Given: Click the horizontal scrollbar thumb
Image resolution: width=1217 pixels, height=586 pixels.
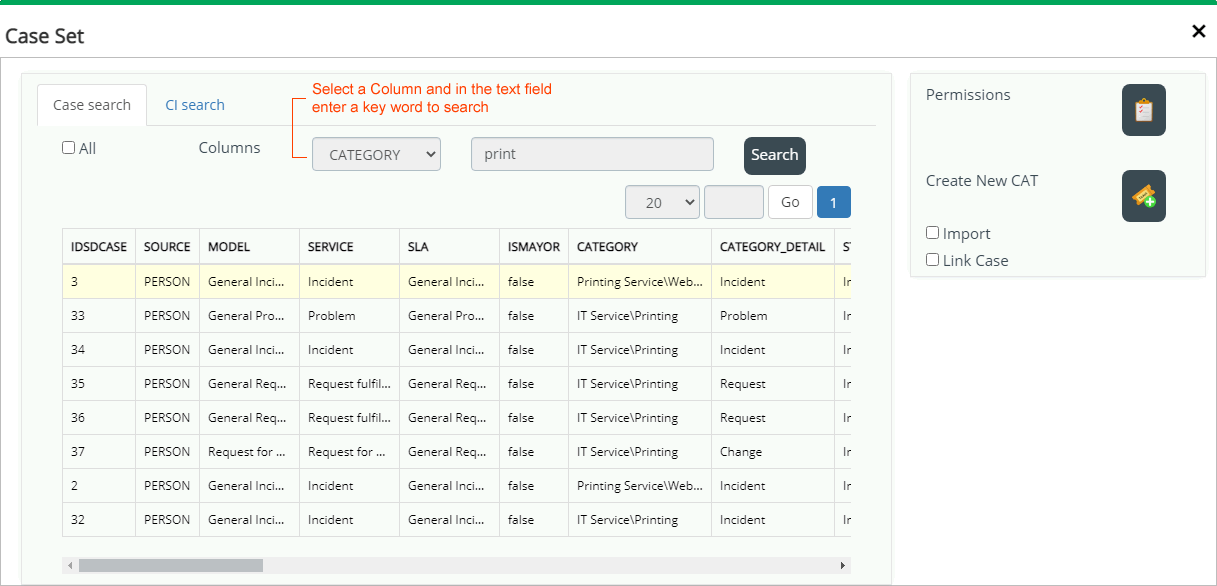Looking at the screenshot, I should pyautogui.click(x=171, y=566).
